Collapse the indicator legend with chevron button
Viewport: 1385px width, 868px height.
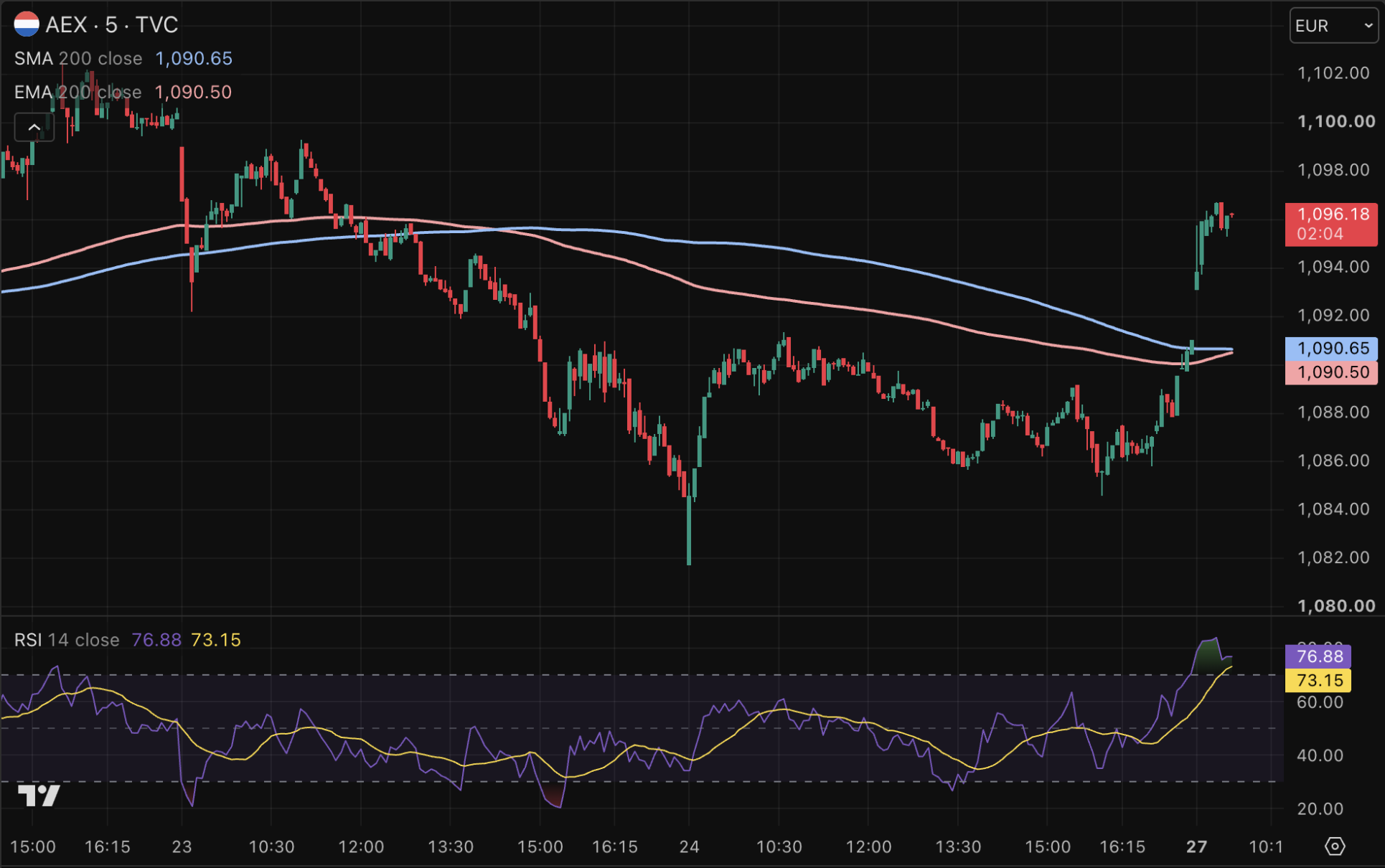point(34,128)
